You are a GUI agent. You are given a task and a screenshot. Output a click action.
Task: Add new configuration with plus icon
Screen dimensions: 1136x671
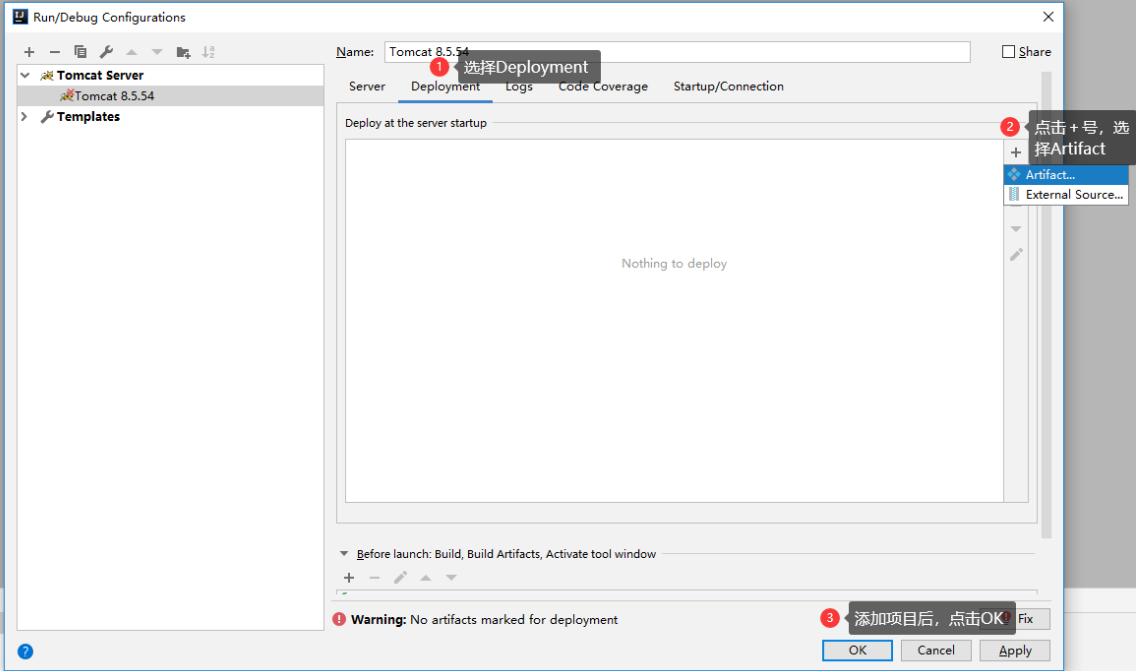coord(29,52)
